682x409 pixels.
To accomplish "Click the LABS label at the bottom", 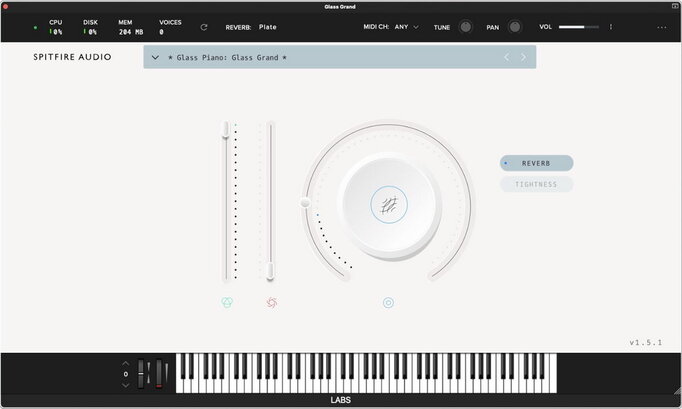I will [x=341, y=400].
